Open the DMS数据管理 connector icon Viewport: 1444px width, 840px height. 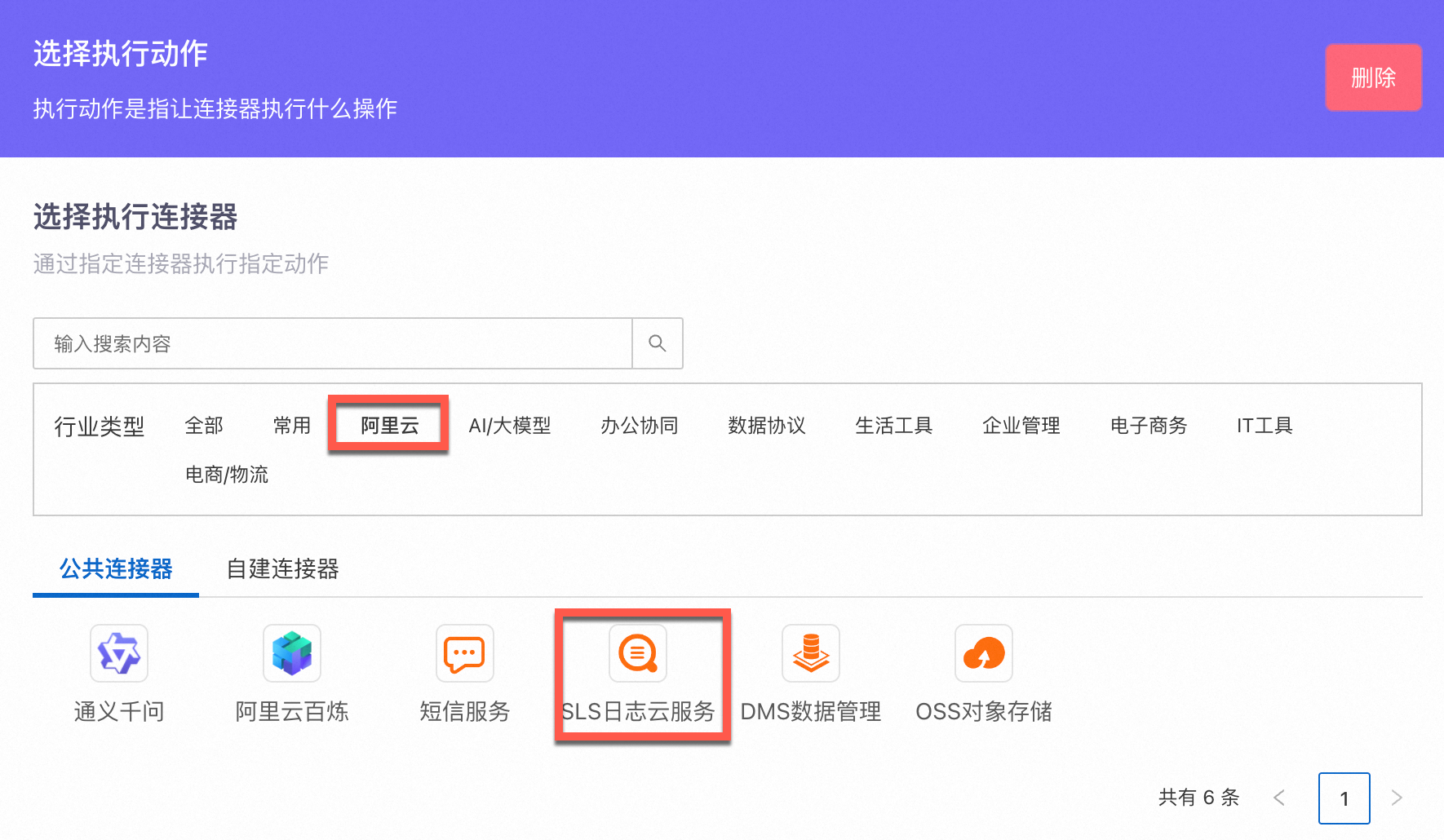[x=811, y=653]
